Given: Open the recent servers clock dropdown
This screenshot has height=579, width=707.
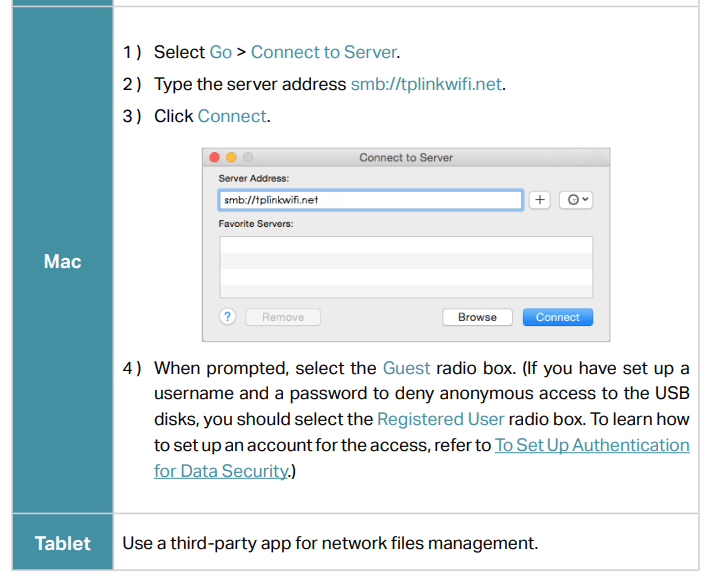Looking at the screenshot, I should coord(575,200).
